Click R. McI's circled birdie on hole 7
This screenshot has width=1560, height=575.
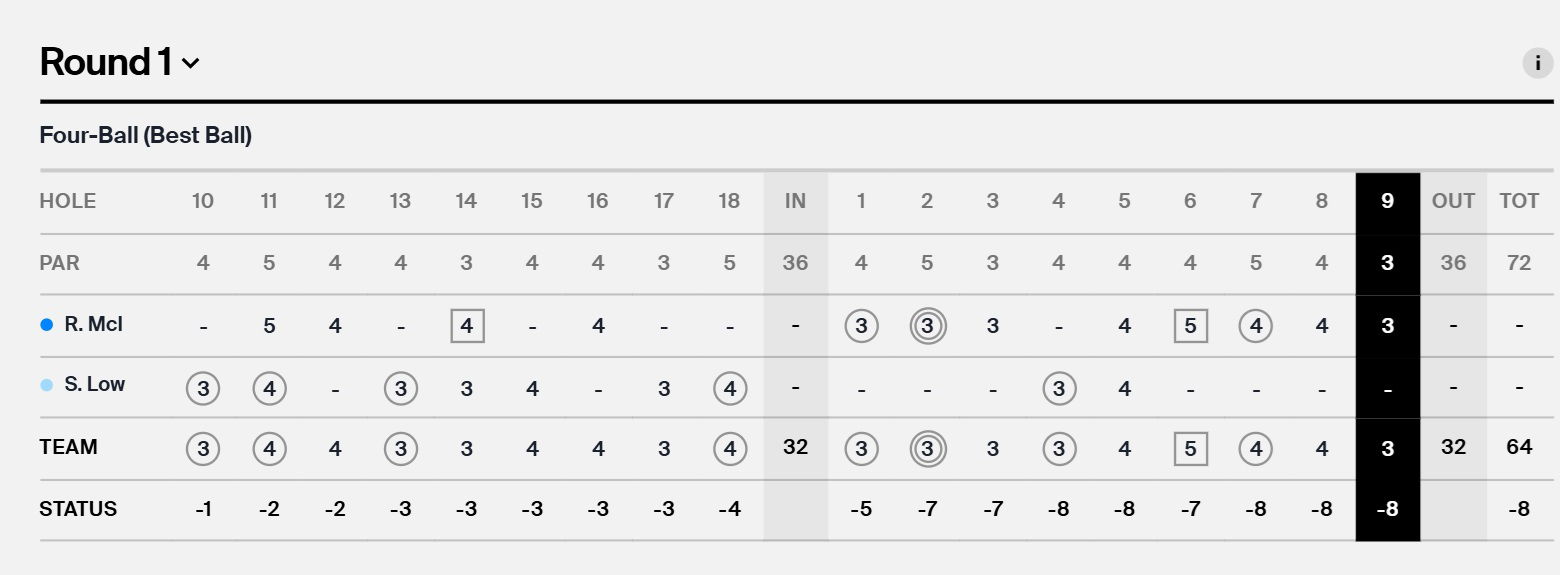pyautogui.click(x=1256, y=326)
